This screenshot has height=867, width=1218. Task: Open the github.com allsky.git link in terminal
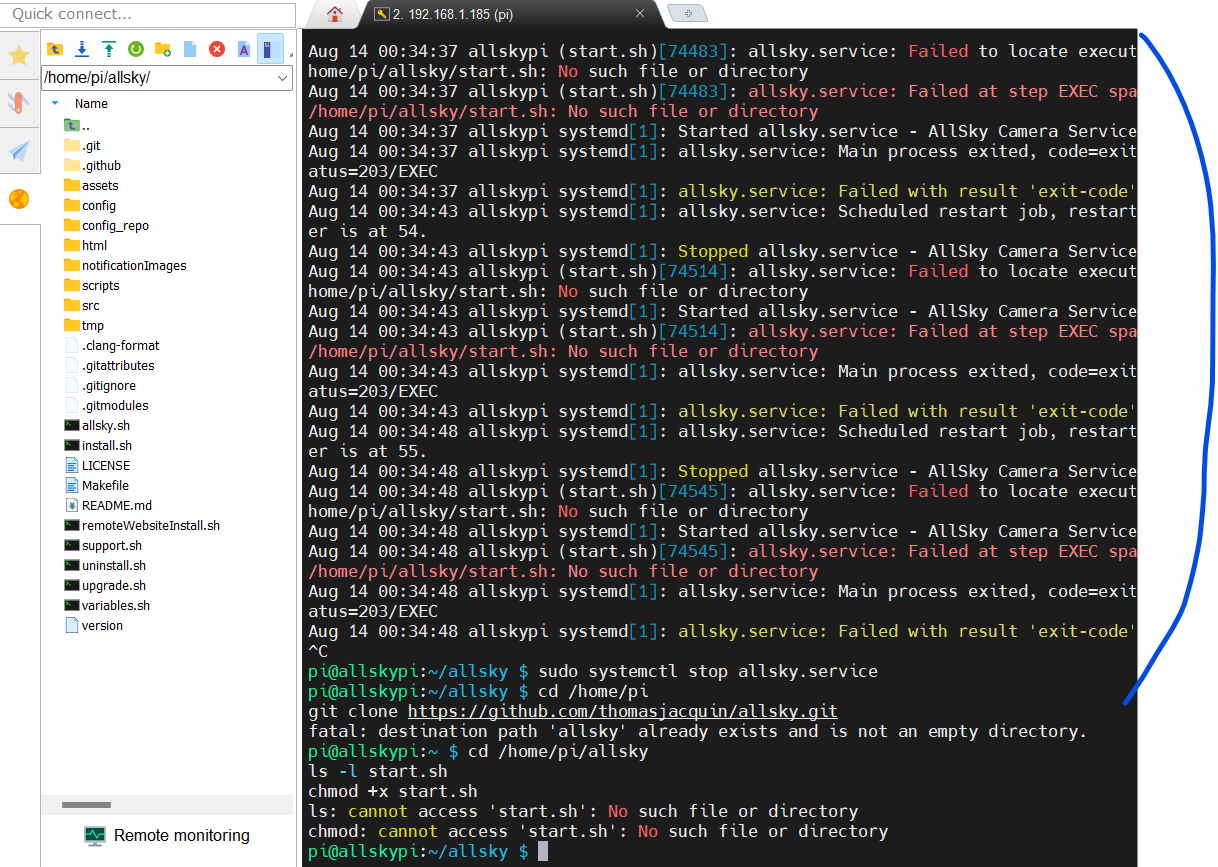(x=623, y=711)
